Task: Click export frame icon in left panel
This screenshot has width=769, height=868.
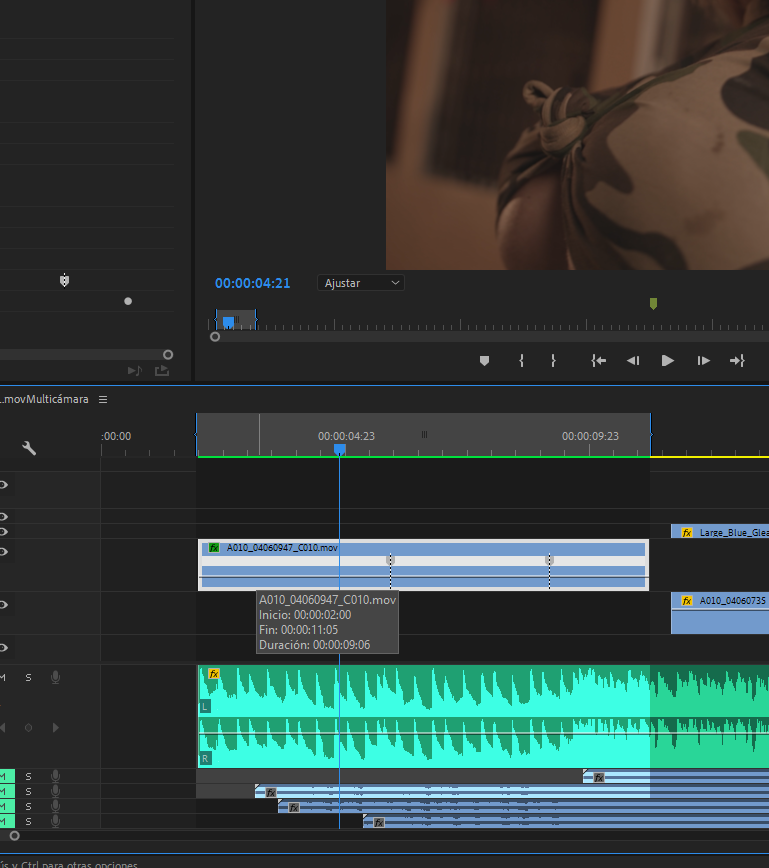Action: coord(162,370)
